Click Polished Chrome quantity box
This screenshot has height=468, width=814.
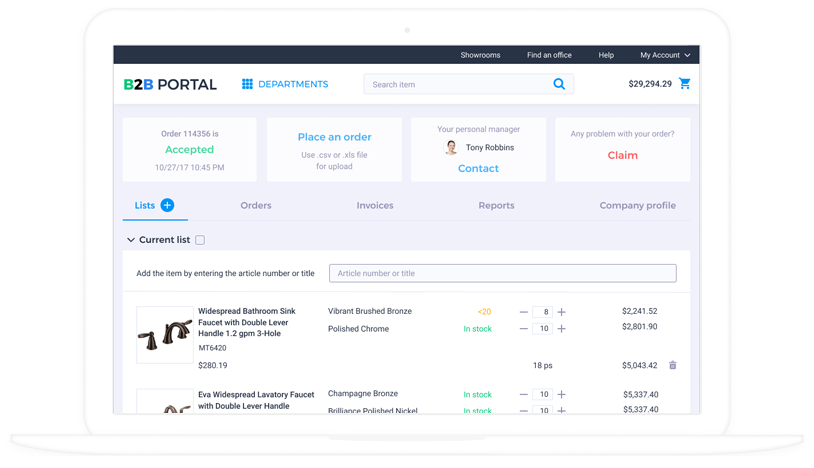pyautogui.click(x=542, y=328)
